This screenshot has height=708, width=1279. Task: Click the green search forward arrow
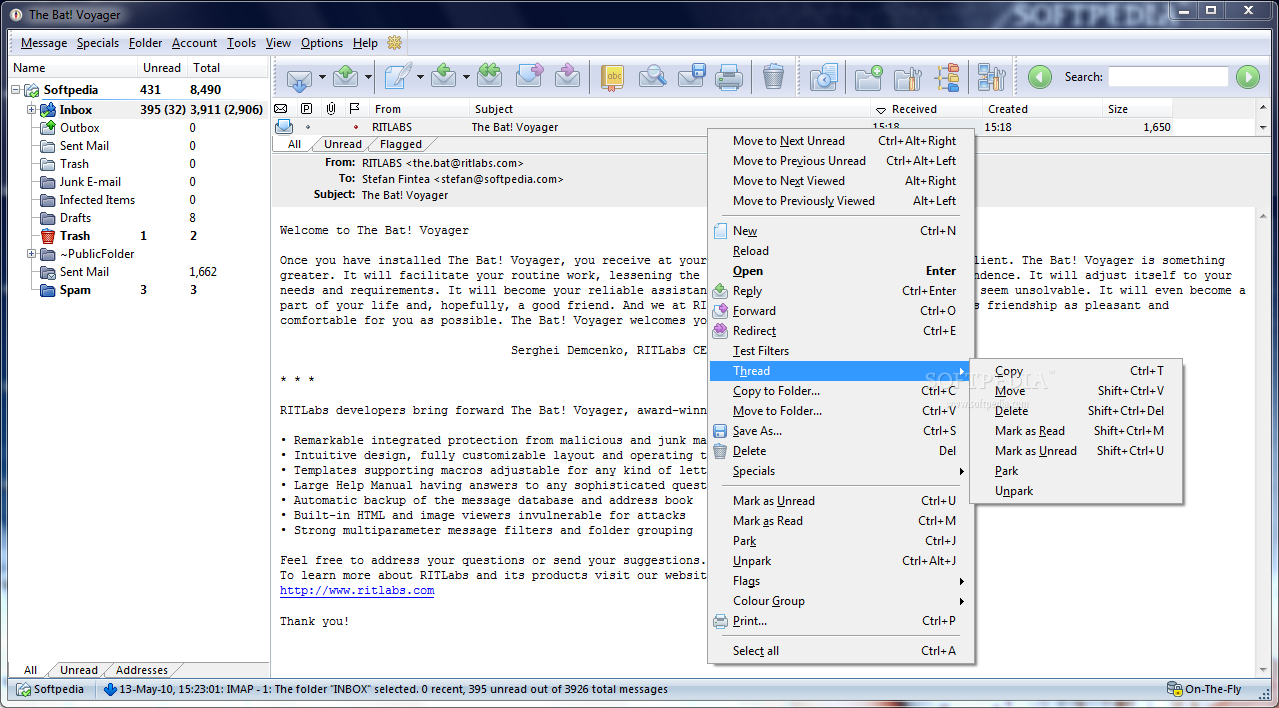tap(1247, 77)
